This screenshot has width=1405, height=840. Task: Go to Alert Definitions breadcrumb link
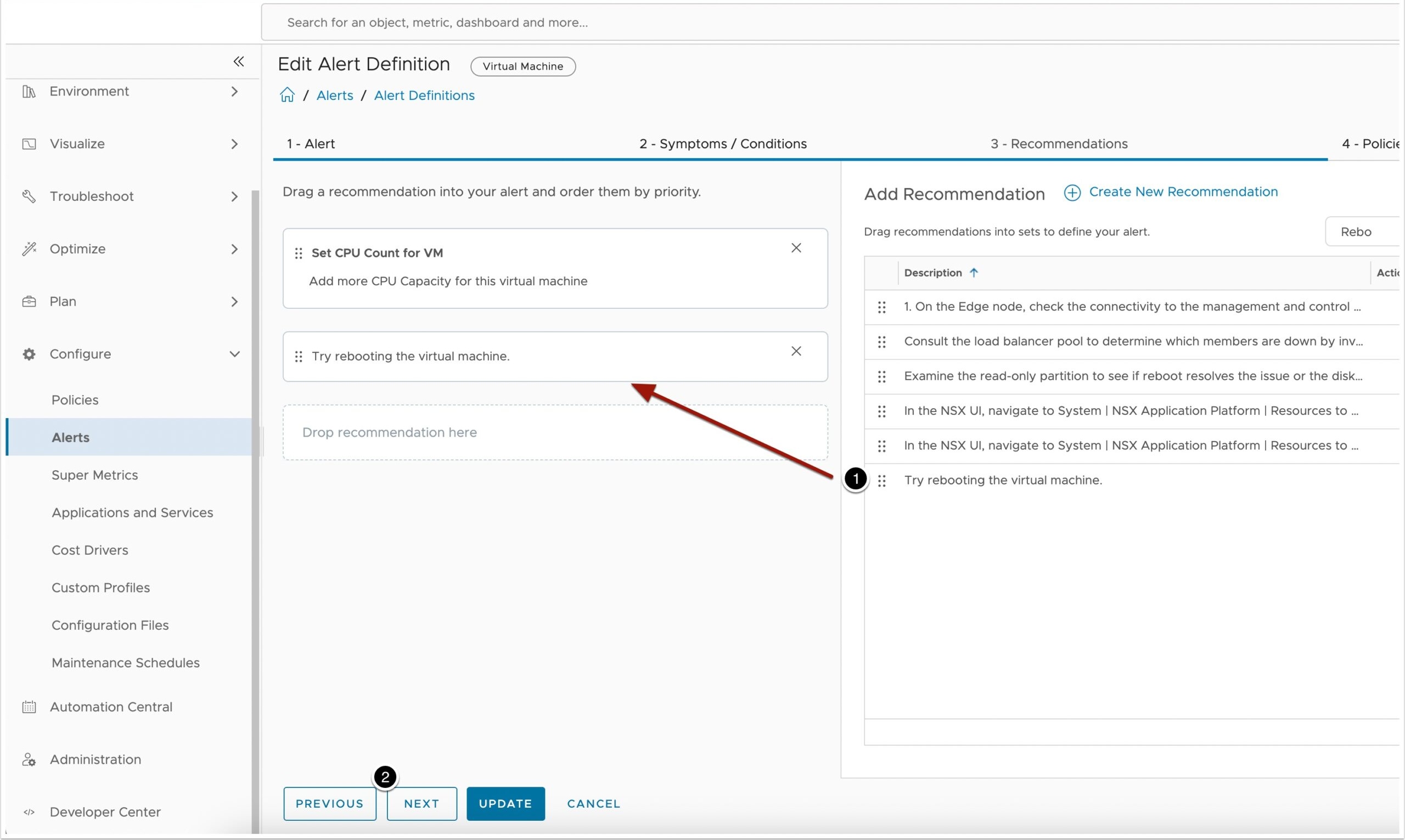(x=424, y=95)
